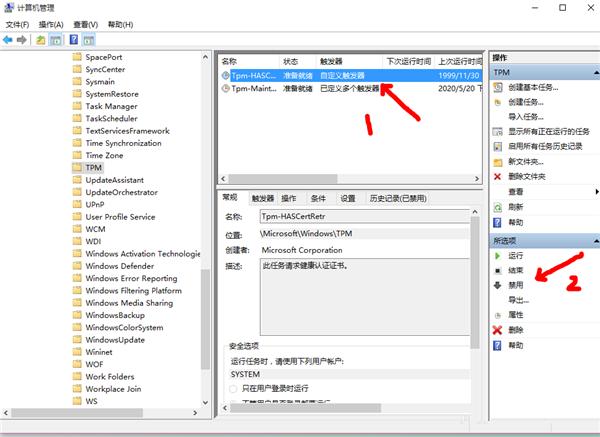Click the name field showing Tpm-HASCertRetr
This screenshot has width=600, height=437.
(x=365, y=216)
